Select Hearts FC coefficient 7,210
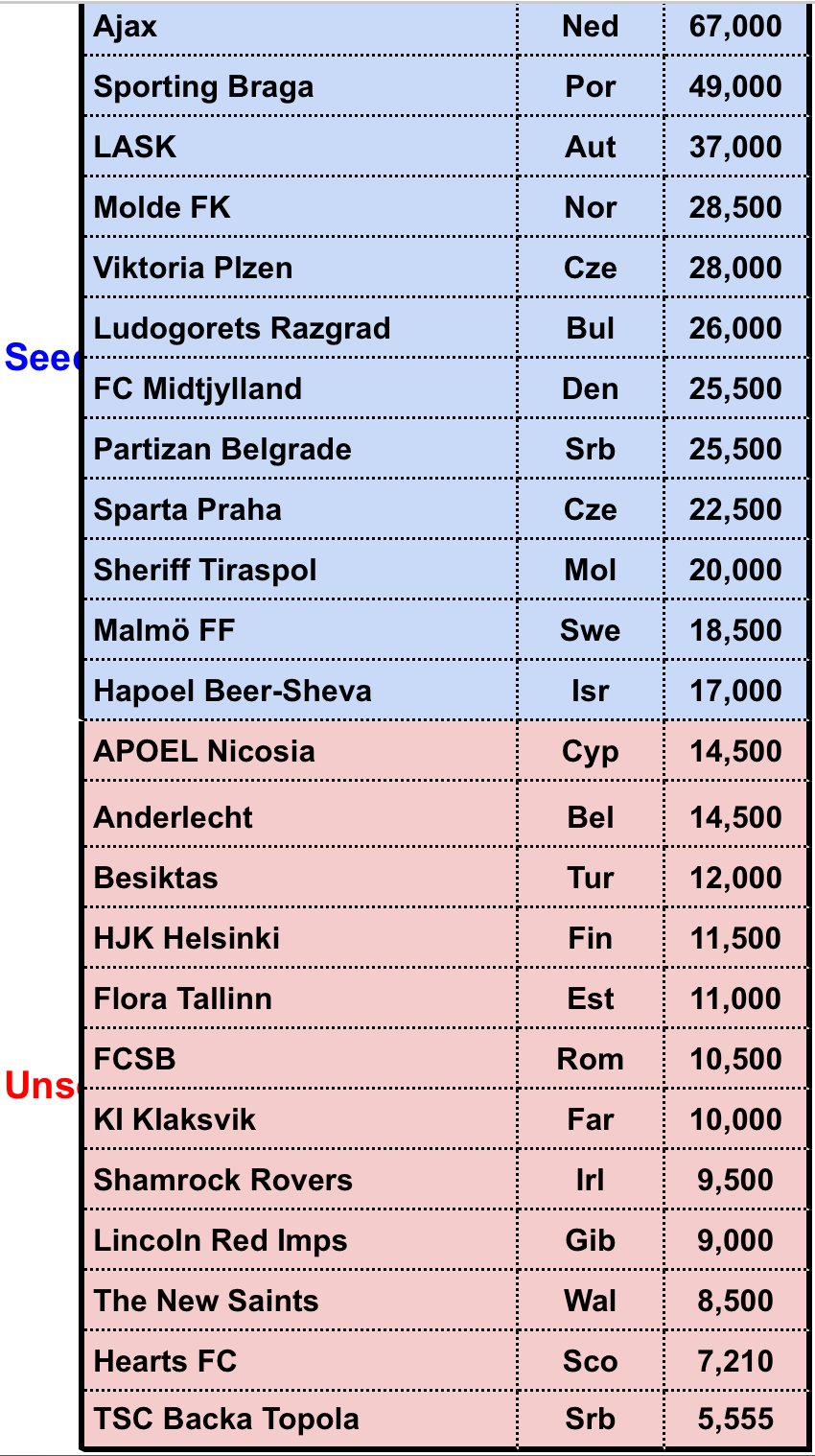The height and width of the screenshot is (1456, 815). [735, 1361]
